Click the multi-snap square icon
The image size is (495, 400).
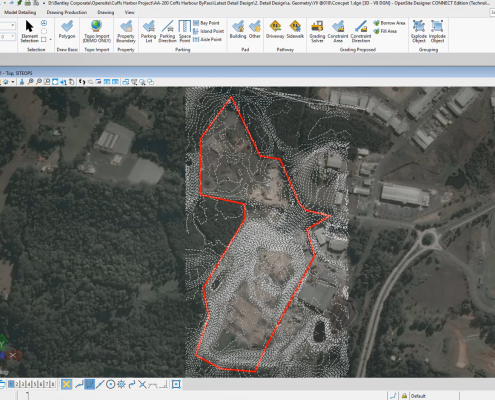tap(176, 384)
